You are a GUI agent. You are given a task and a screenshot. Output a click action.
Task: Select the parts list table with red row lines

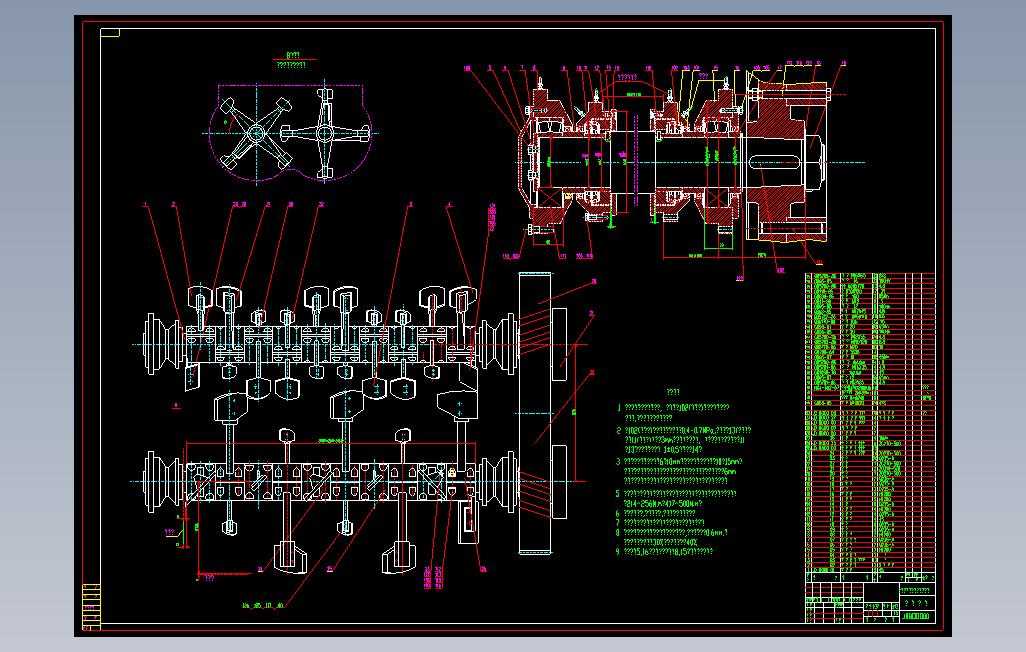tap(870, 427)
